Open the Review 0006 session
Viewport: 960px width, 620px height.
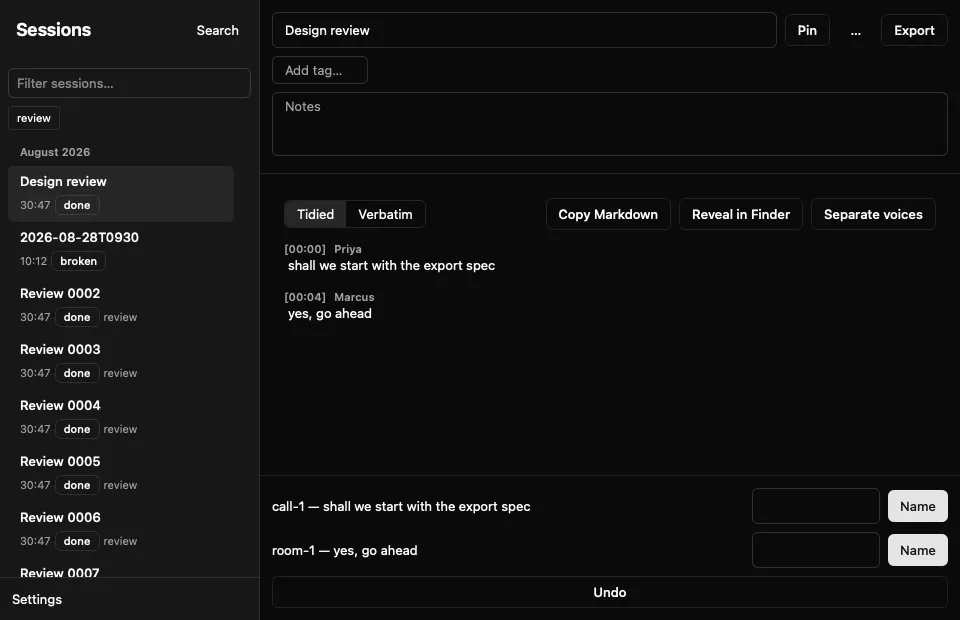pos(121,529)
